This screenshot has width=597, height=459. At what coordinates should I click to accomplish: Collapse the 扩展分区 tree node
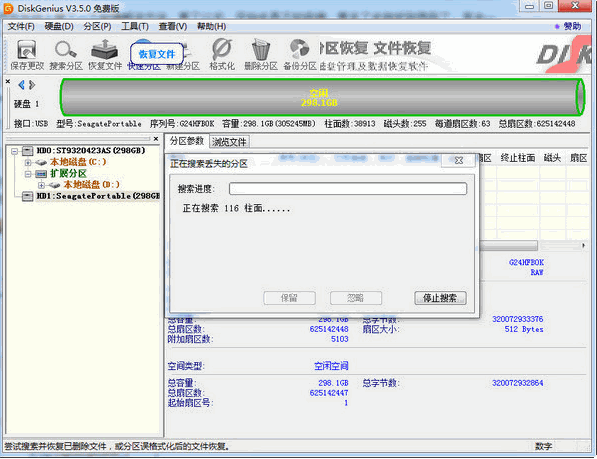(27, 174)
